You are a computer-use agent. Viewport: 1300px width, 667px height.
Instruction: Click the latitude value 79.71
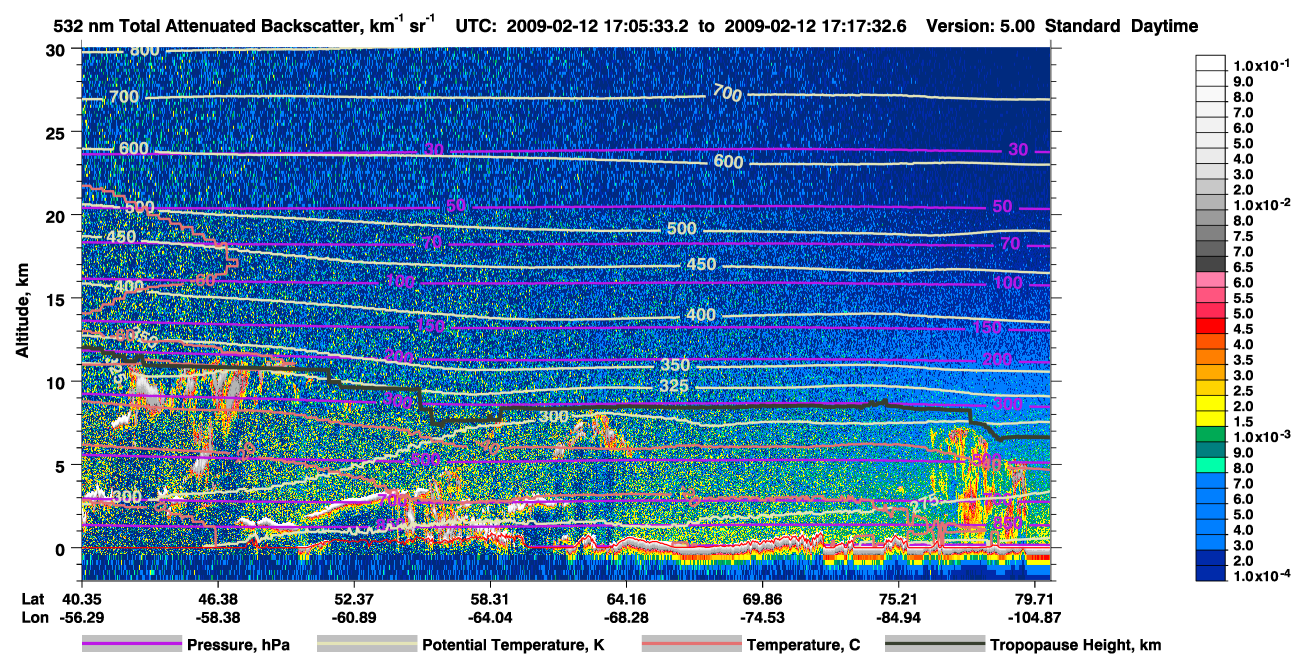(x=1034, y=599)
